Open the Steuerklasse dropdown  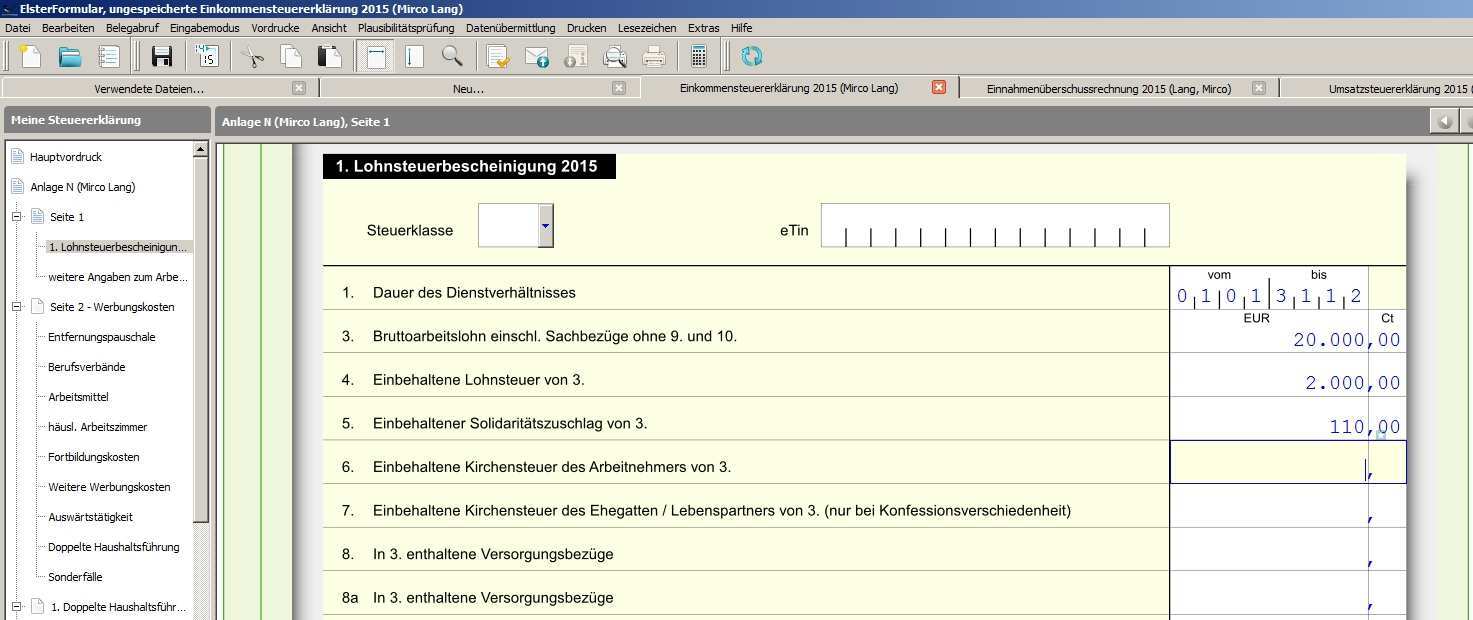coord(545,226)
